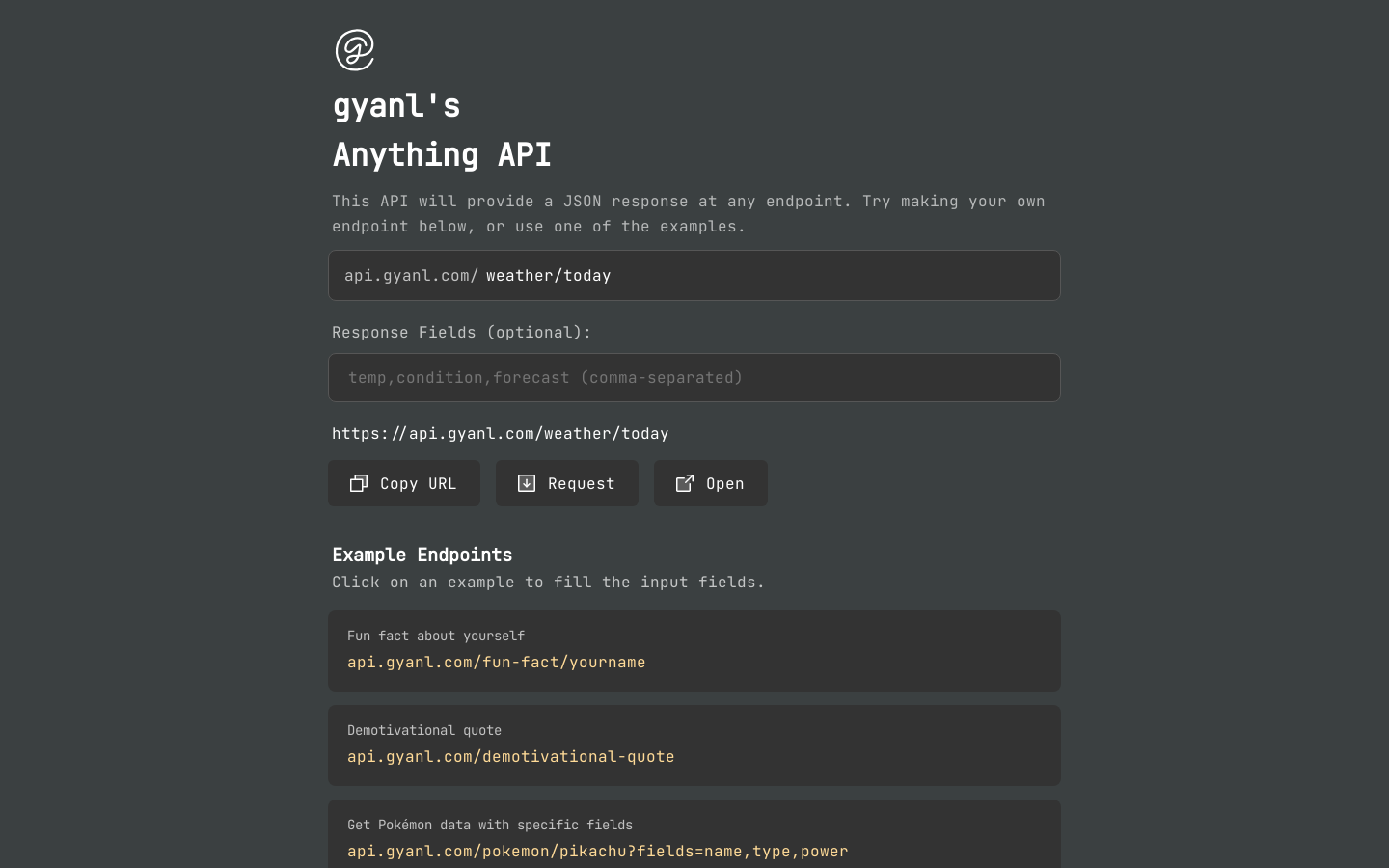The width and height of the screenshot is (1389, 868).
Task: Click the api.gyanl.com/ prefix in endpoint field
Action: (412, 276)
